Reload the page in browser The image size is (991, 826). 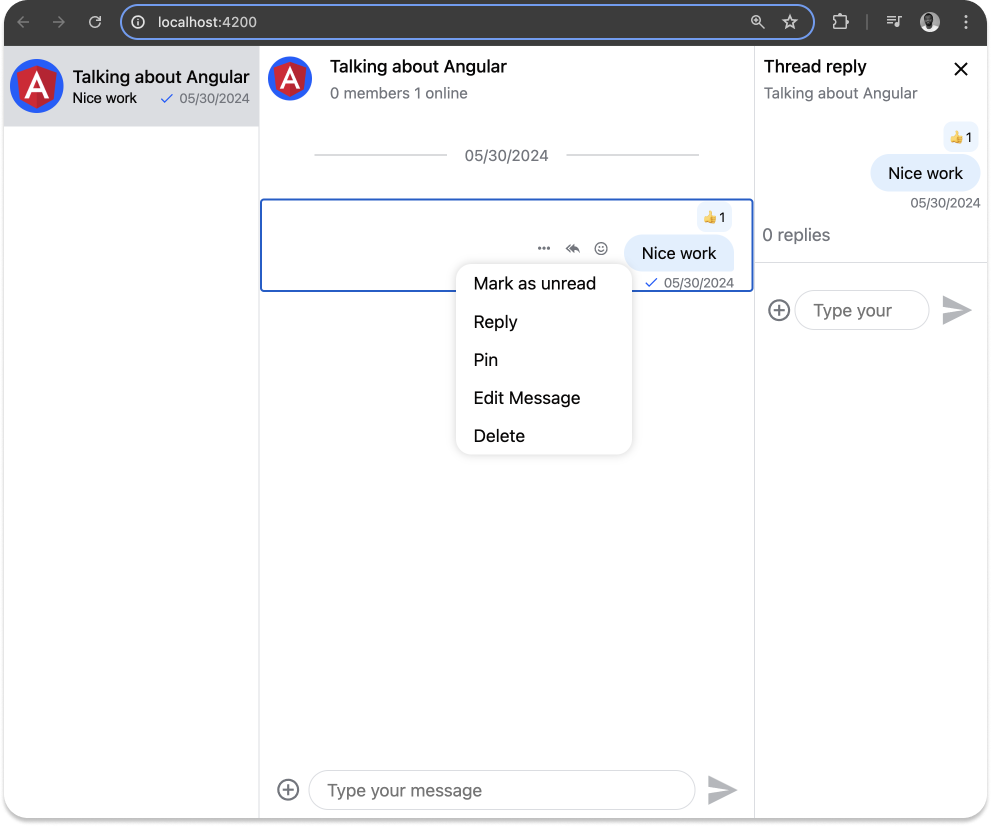[x=95, y=22]
